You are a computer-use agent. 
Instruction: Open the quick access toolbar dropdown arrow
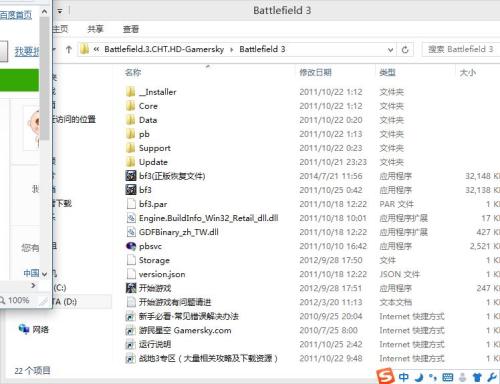[60, 11]
